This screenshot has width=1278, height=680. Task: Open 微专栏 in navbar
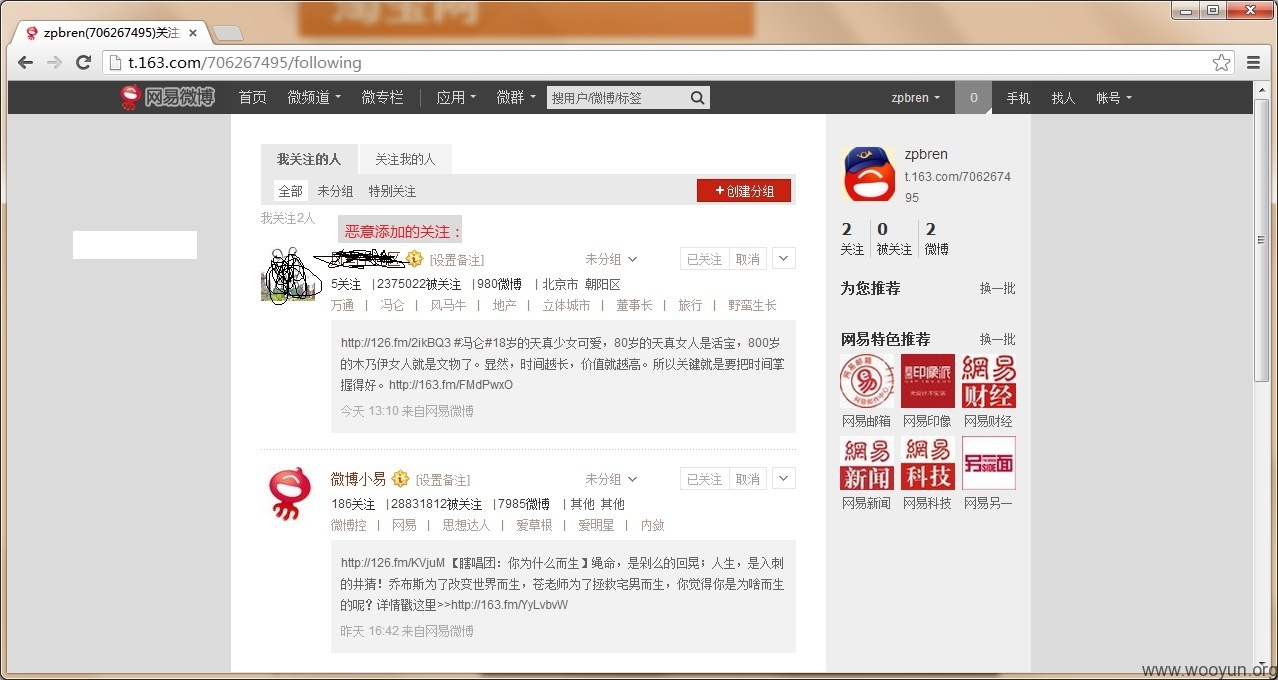[382, 97]
